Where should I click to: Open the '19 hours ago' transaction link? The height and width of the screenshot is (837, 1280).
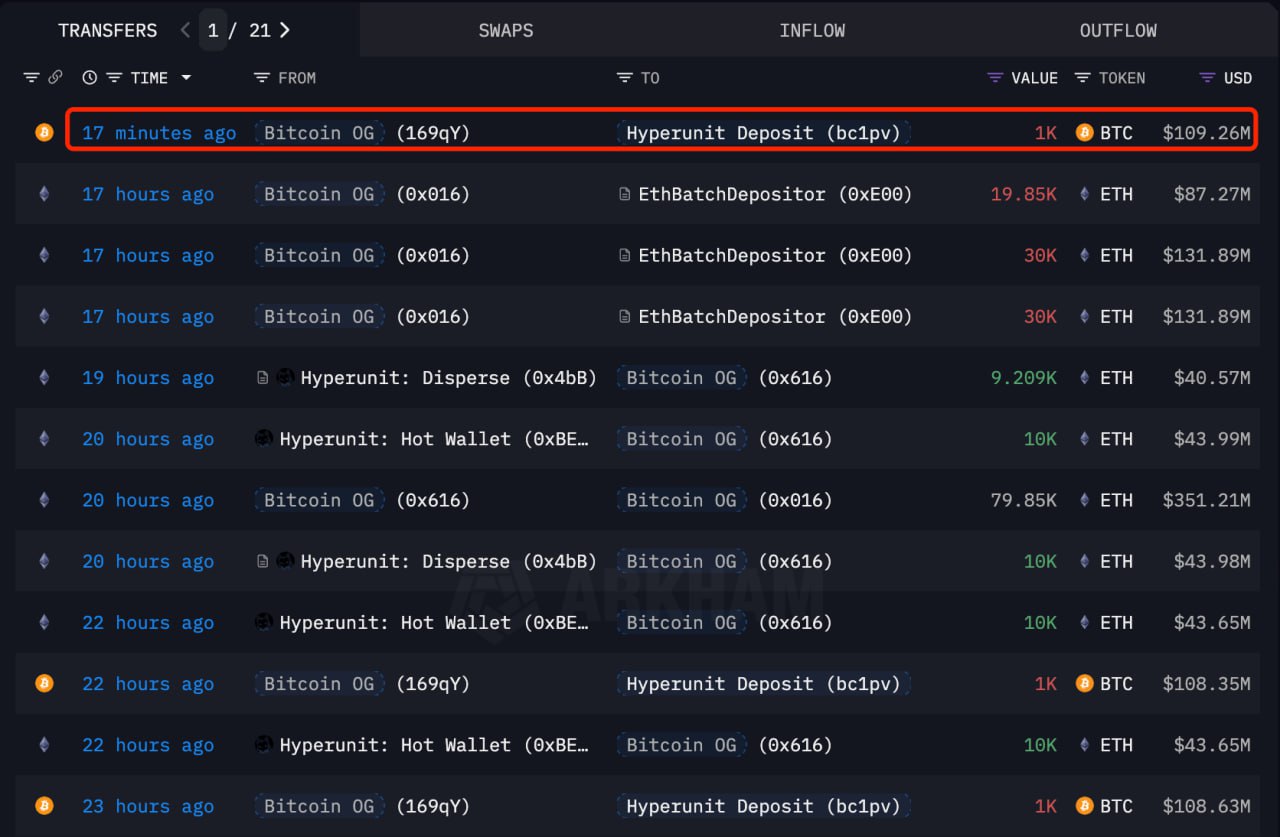pyautogui.click(x=148, y=378)
